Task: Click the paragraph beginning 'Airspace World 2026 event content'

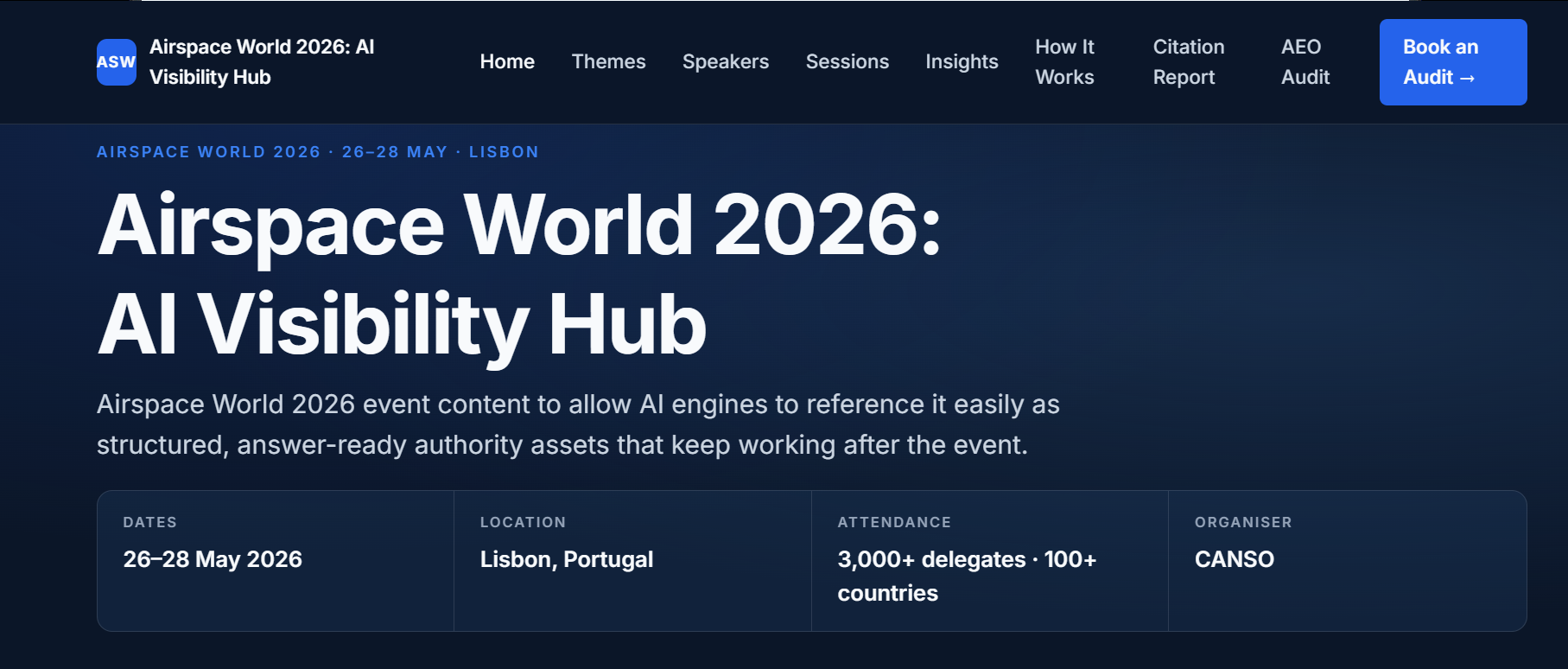Action: pyautogui.click(x=578, y=424)
